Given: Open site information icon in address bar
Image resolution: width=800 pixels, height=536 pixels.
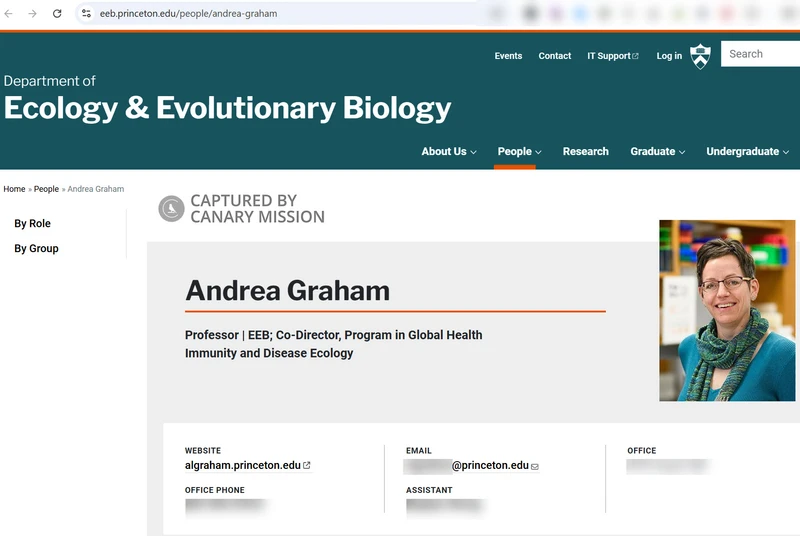Looking at the screenshot, I should click(86, 14).
